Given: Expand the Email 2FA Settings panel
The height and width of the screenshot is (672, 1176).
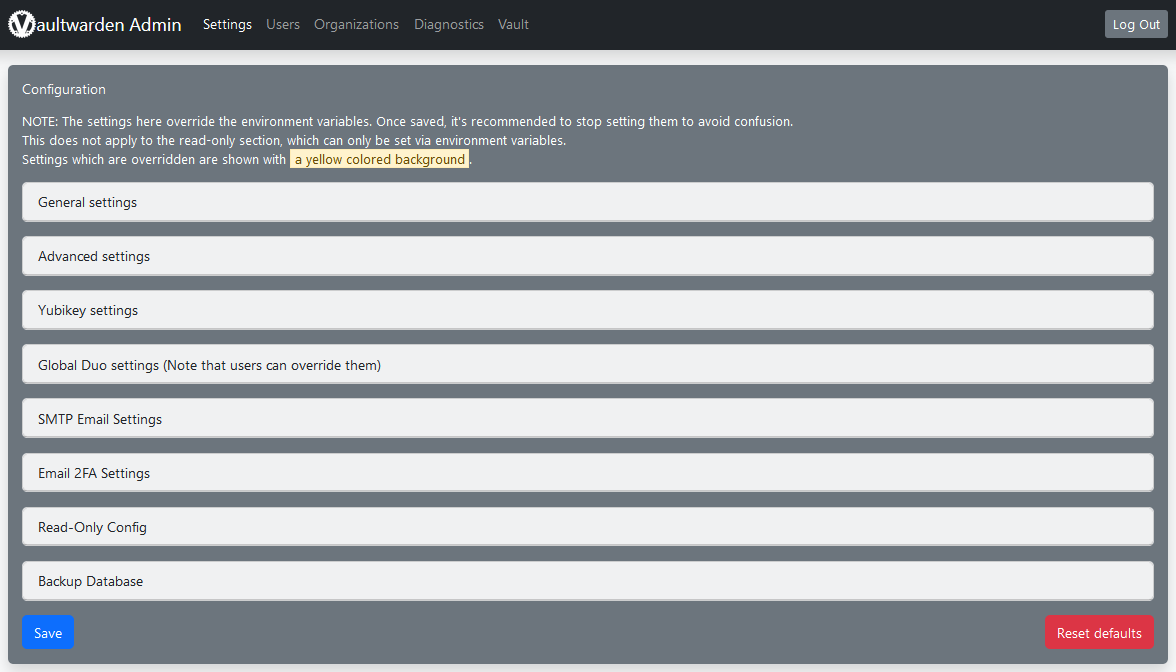Looking at the screenshot, I should (x=587, y=471).
